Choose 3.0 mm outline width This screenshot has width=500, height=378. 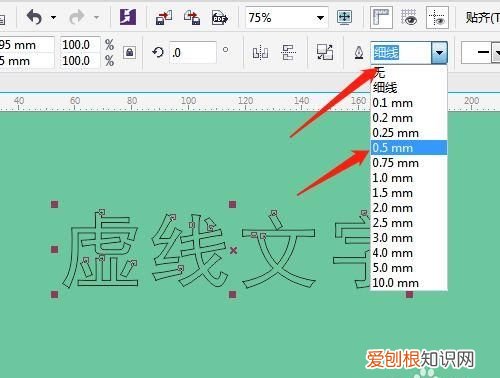[x=409, y=238]
